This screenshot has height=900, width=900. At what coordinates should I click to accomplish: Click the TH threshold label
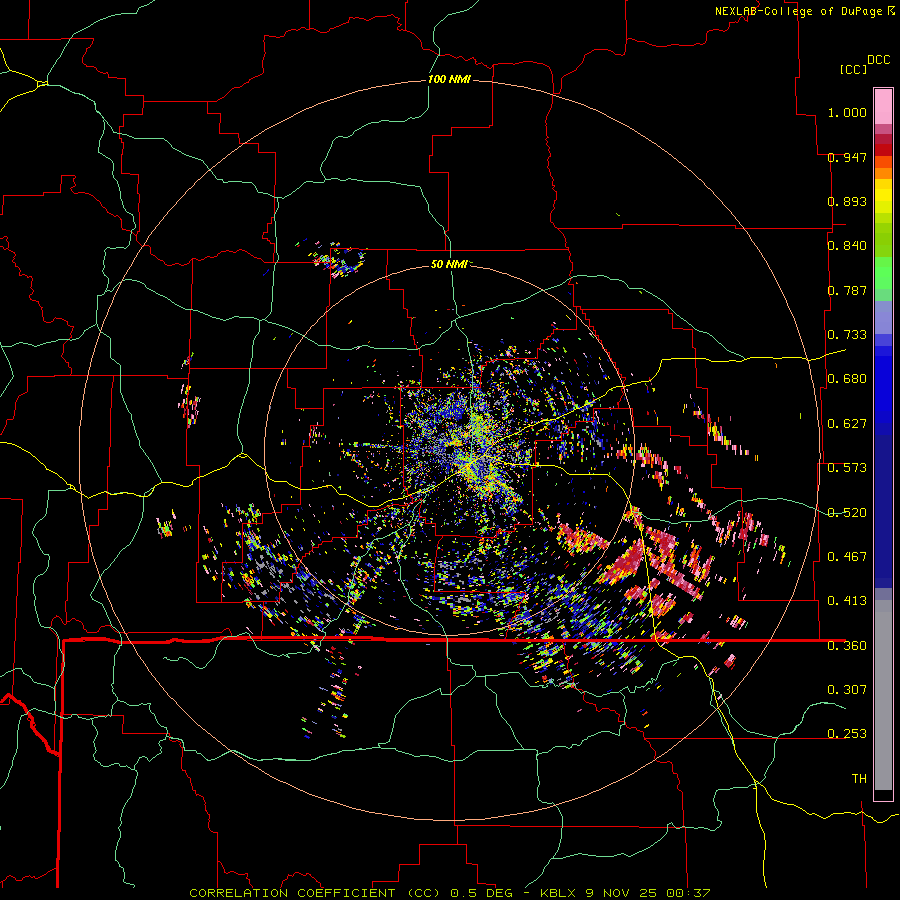[x=859, y=779]
